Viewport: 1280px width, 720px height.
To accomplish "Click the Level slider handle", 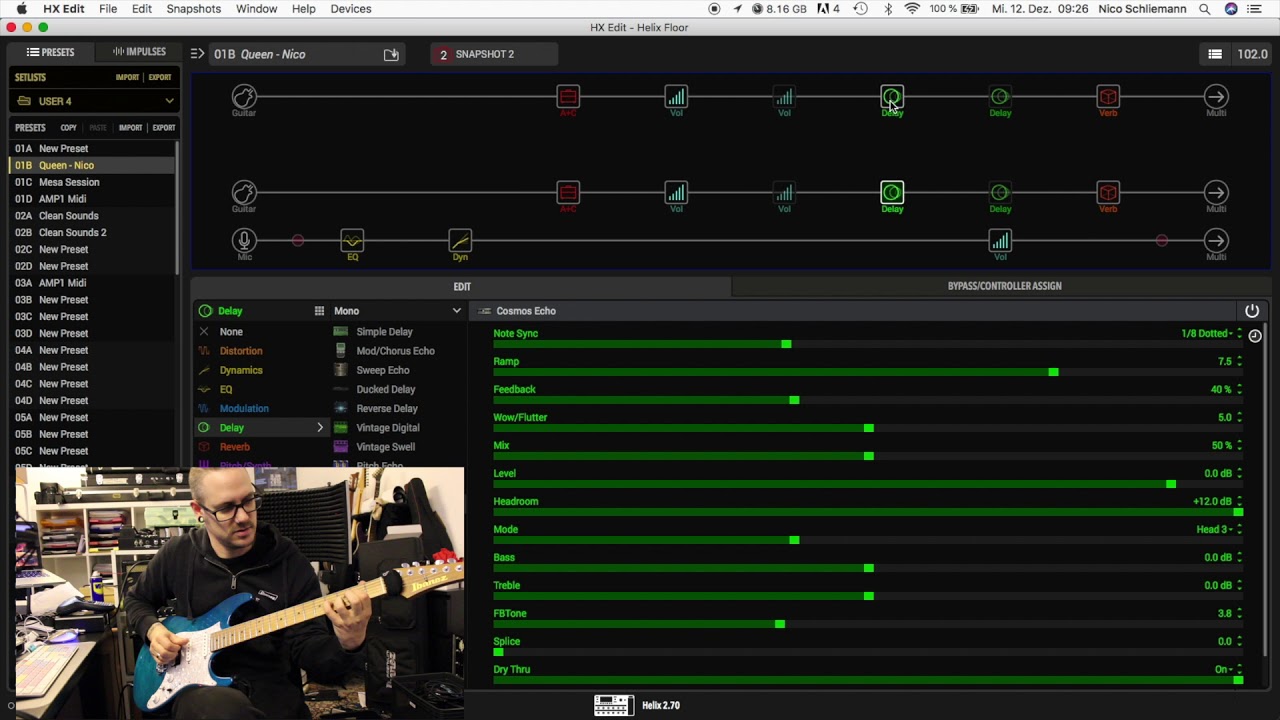I will click(1170, 484).
